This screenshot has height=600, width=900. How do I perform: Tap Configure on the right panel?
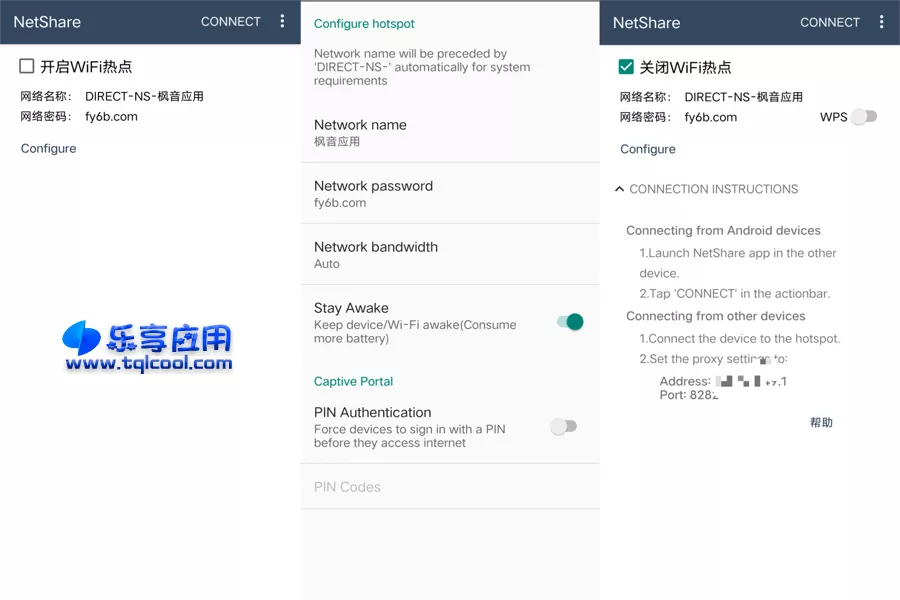(647, 148)
